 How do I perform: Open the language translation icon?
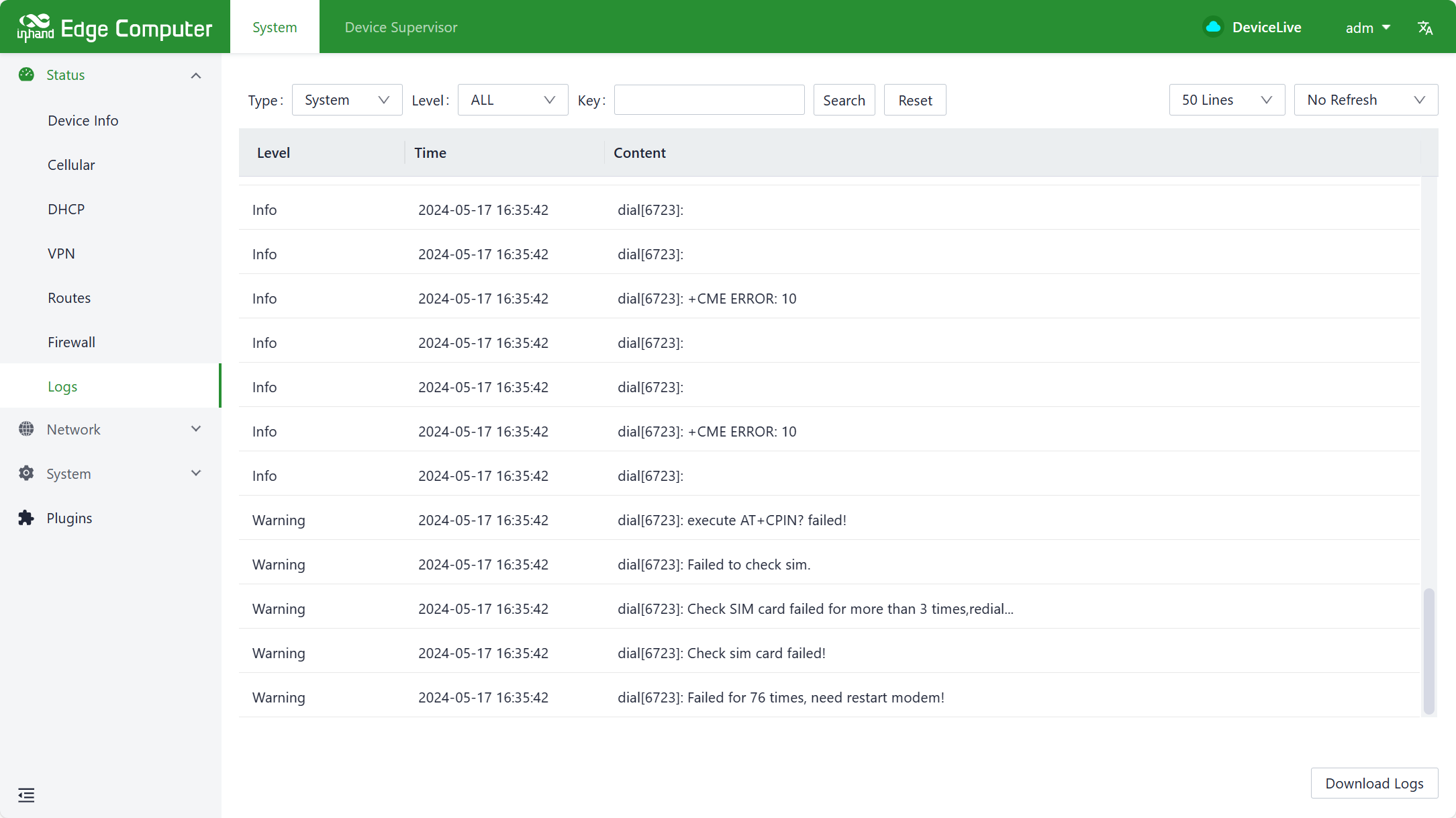coord(1425,28)
